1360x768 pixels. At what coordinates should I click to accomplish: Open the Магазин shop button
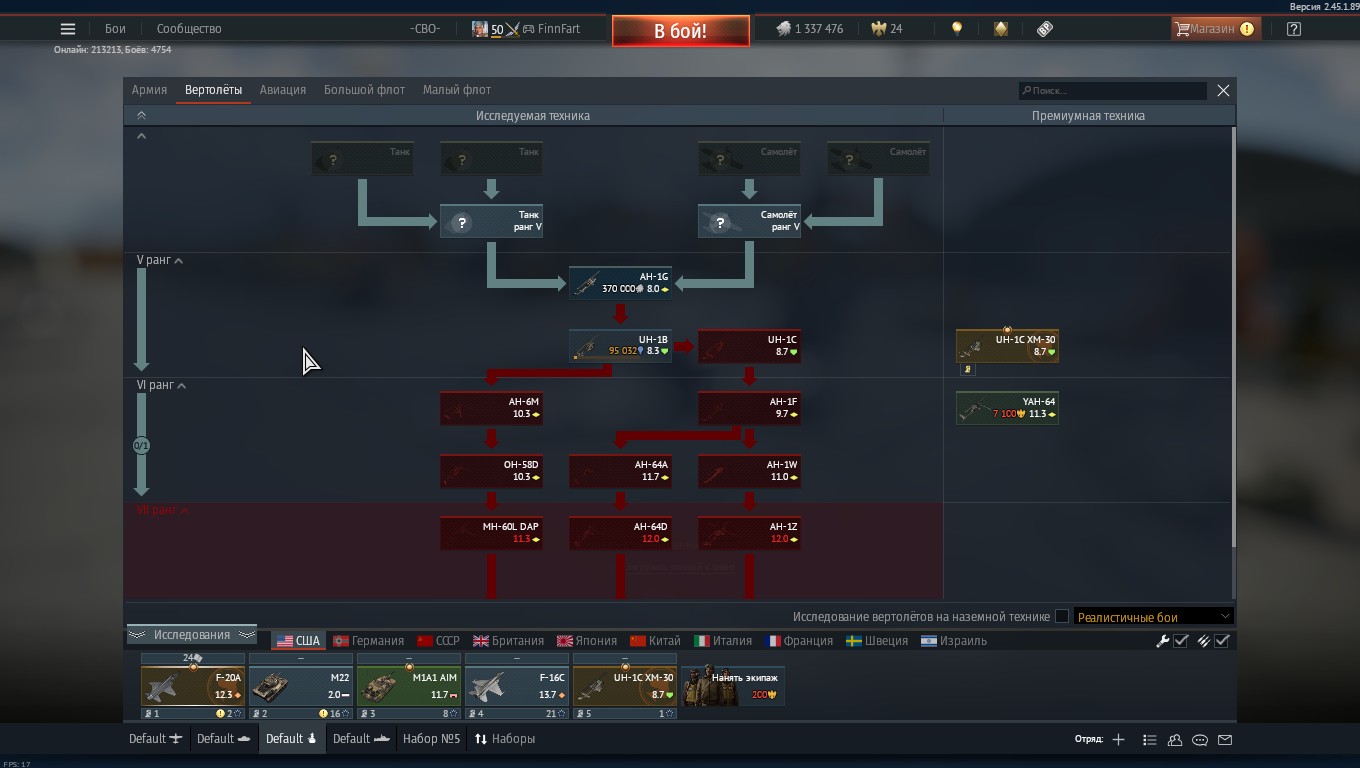click(x=1212, y=29)
